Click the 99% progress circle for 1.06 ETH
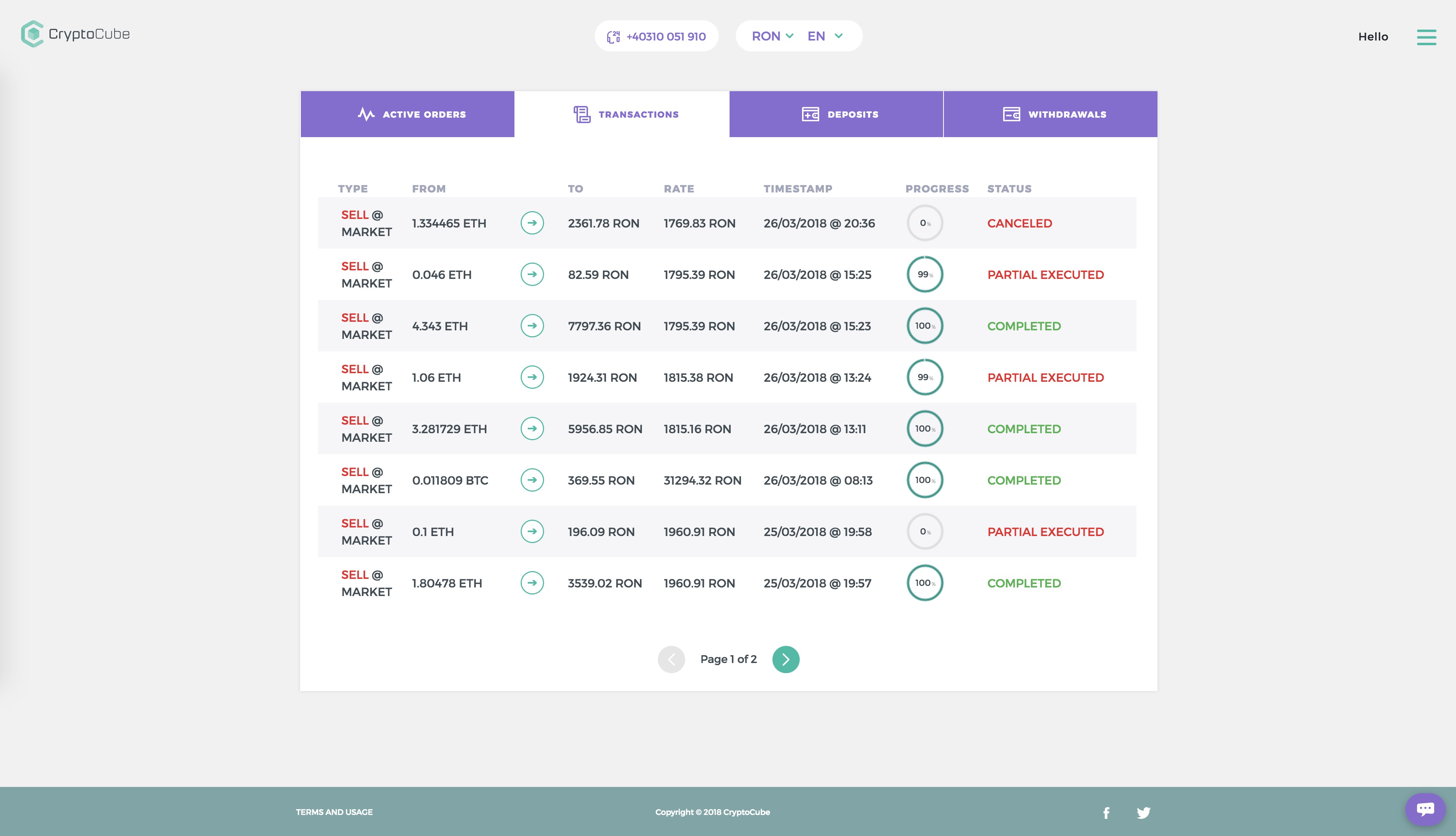This screenshot has height=836, width=1456. [x=925, y=377]
